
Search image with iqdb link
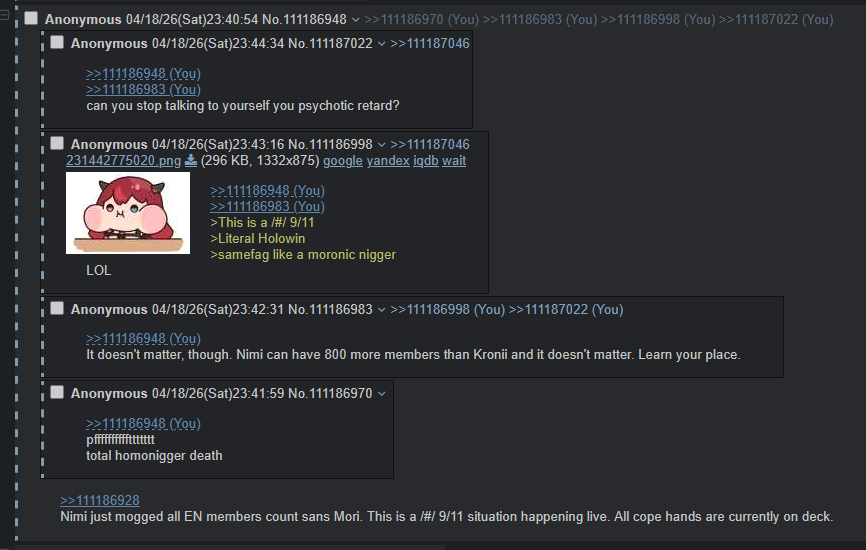click(x=426, y=161)
